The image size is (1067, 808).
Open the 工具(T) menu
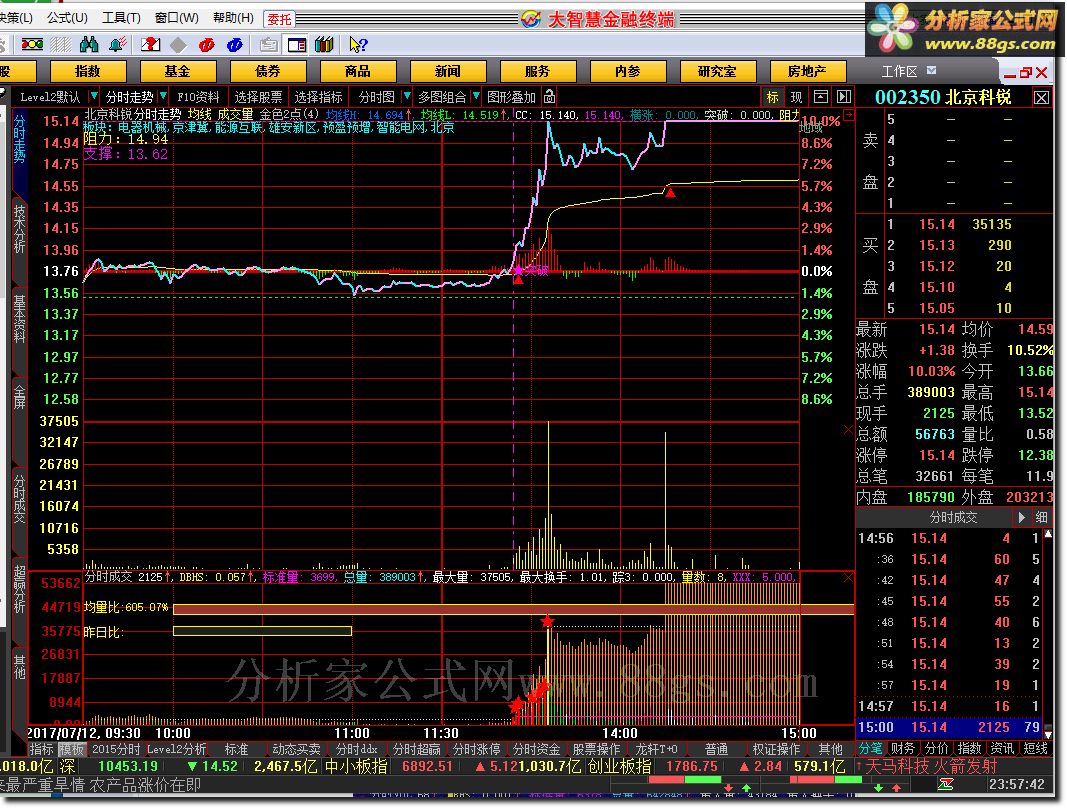[121, 18]
